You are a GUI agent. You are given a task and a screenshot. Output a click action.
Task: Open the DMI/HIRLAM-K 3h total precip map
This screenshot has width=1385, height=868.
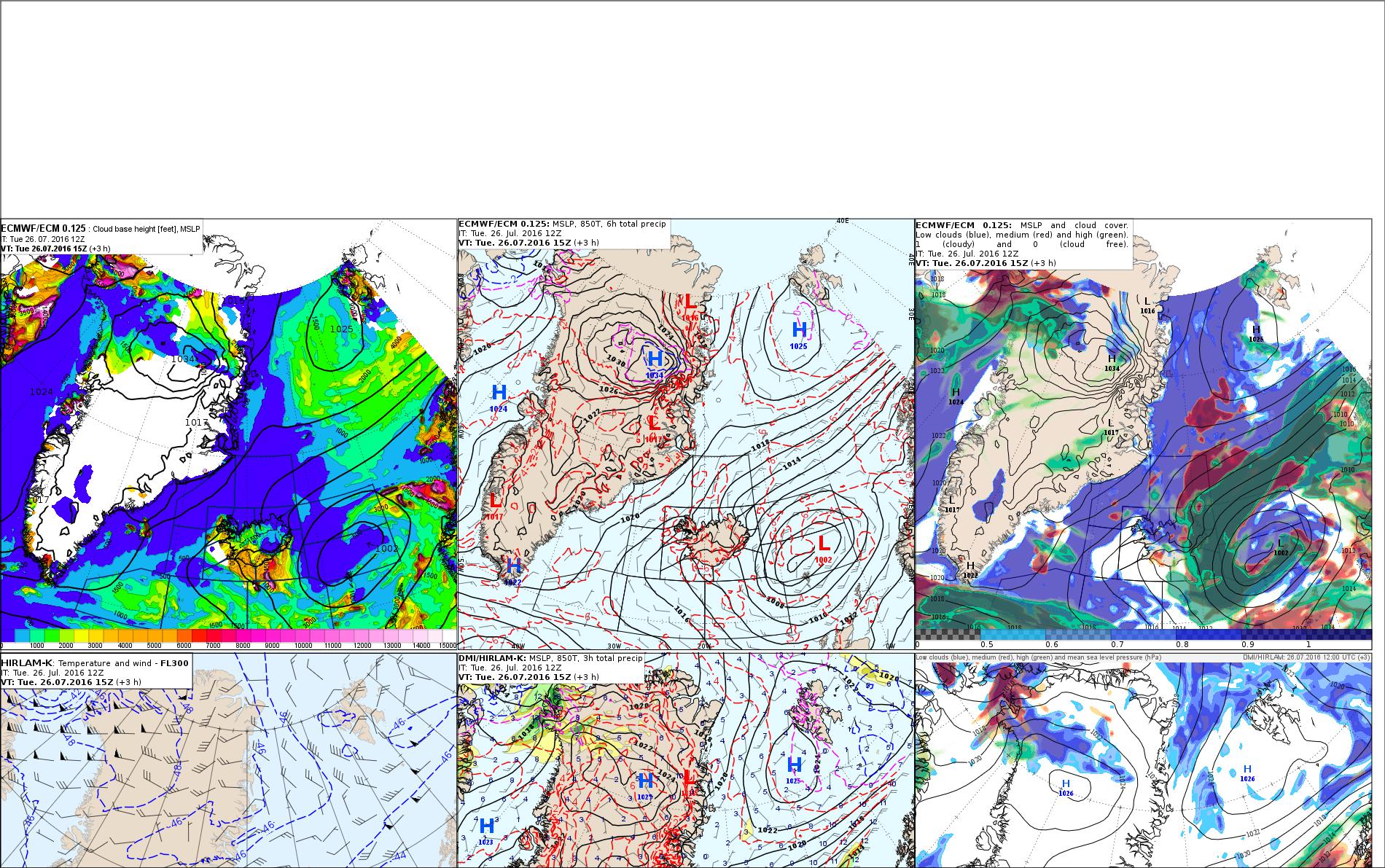click(x=686, y=760)
